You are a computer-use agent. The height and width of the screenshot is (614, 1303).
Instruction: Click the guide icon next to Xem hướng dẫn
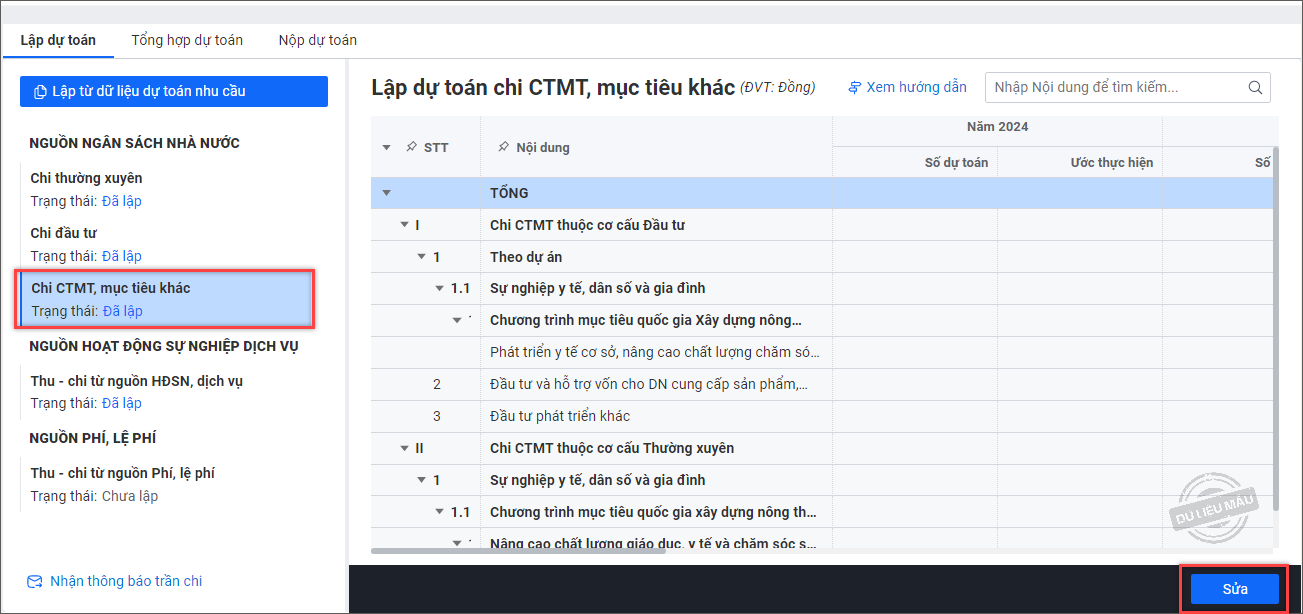point(854,87)
